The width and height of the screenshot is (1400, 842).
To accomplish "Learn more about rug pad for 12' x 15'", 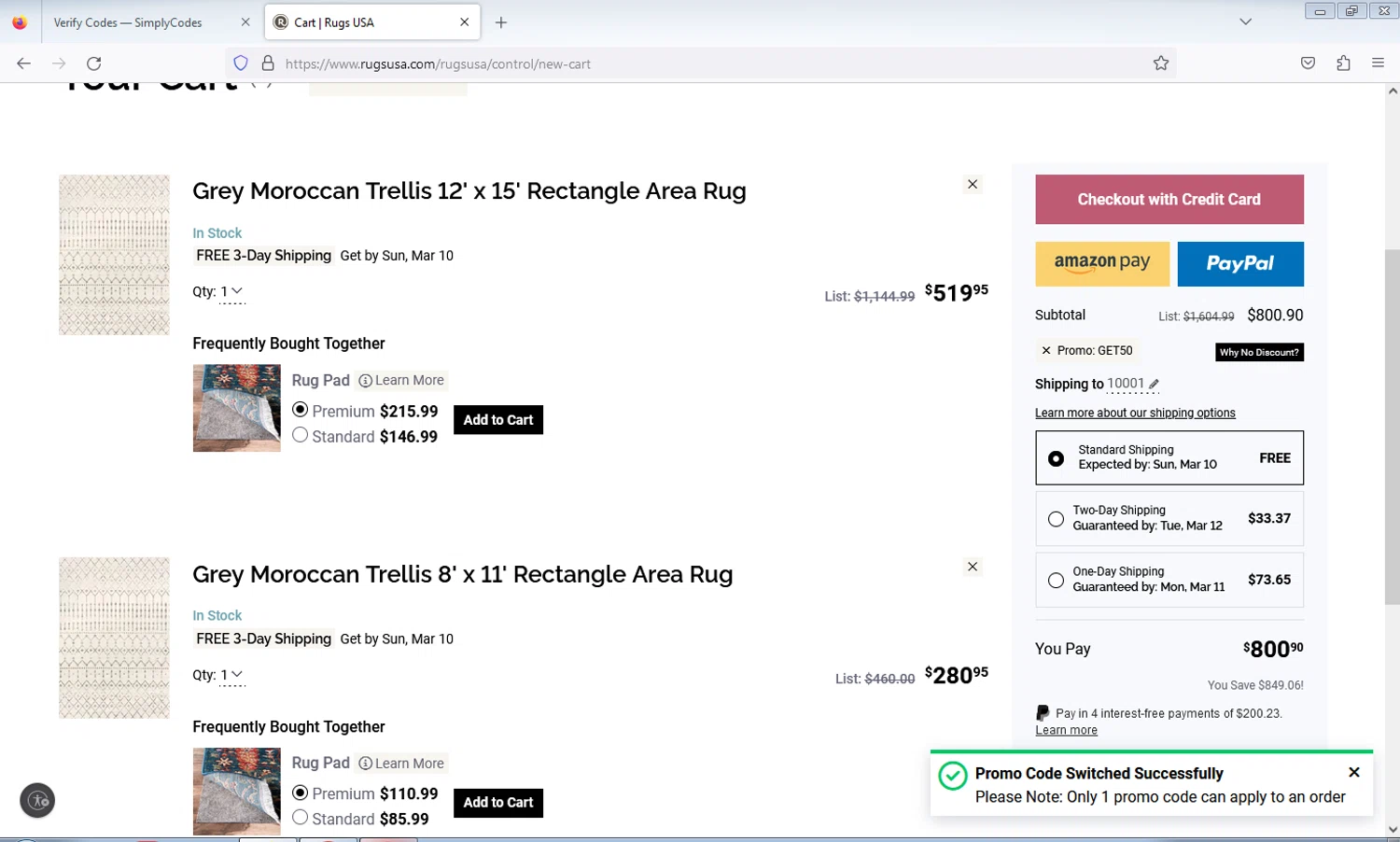I will tap(401, 380).
